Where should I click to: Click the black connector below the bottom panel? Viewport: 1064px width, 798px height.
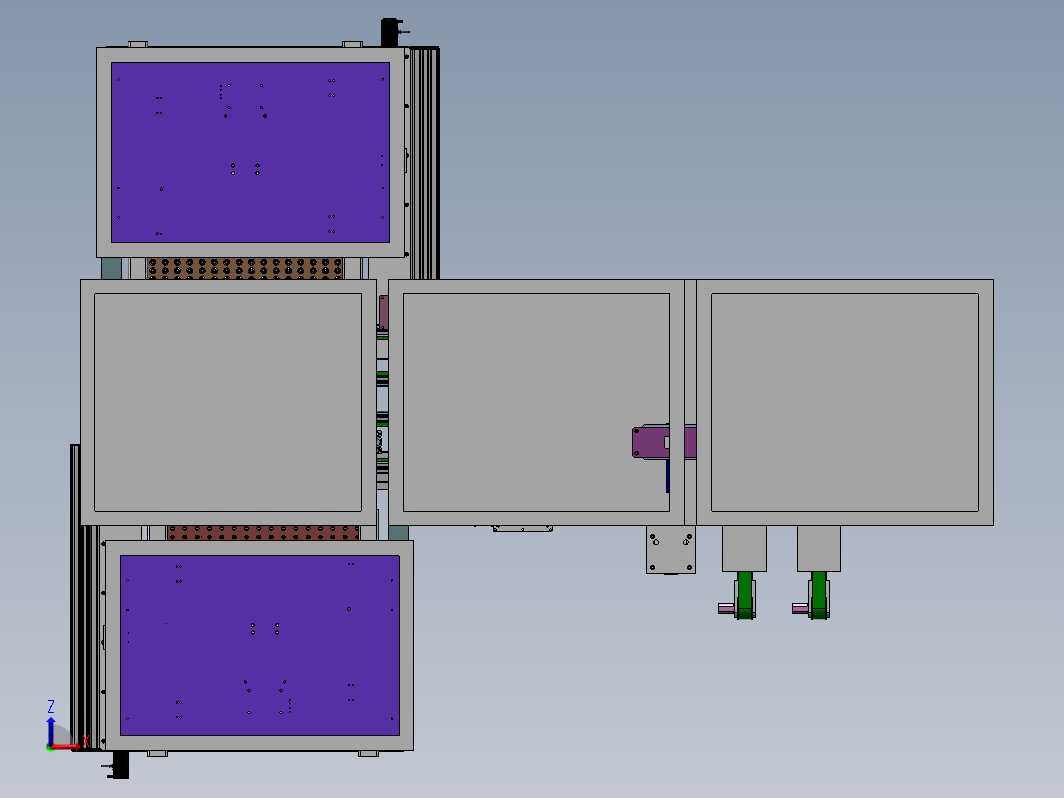click(x=120, y=764)
